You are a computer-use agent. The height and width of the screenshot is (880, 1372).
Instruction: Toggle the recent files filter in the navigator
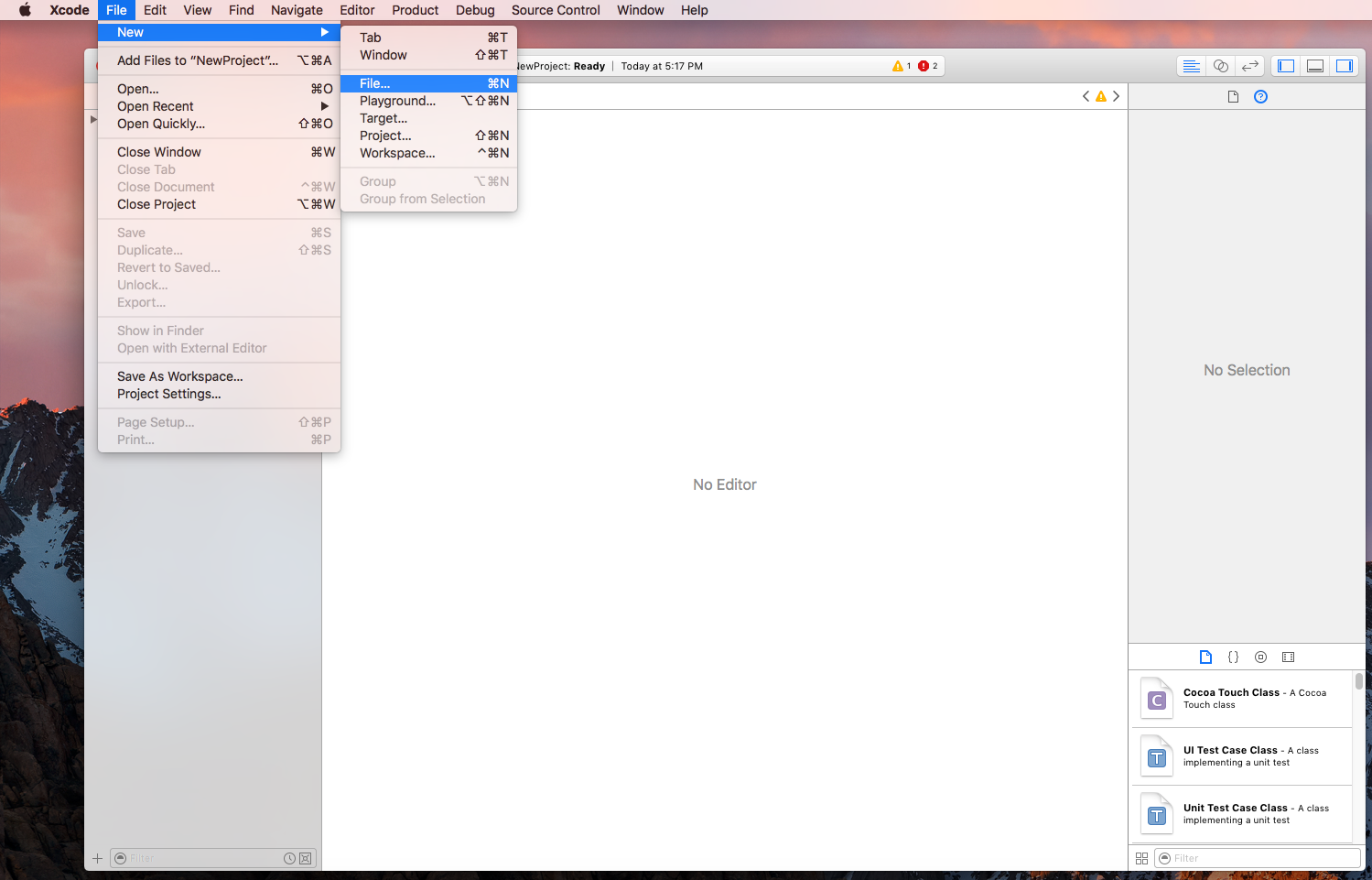(x=289, y=858)
